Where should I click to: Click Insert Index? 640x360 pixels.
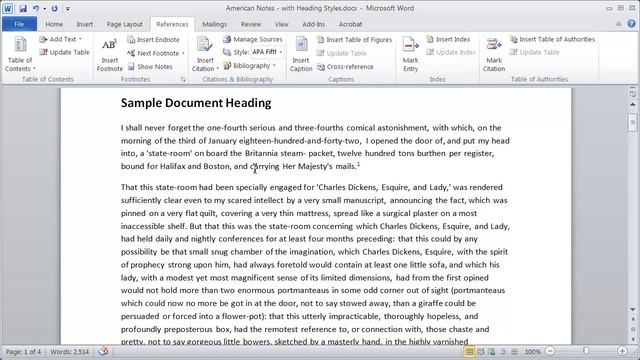[448, 39]
